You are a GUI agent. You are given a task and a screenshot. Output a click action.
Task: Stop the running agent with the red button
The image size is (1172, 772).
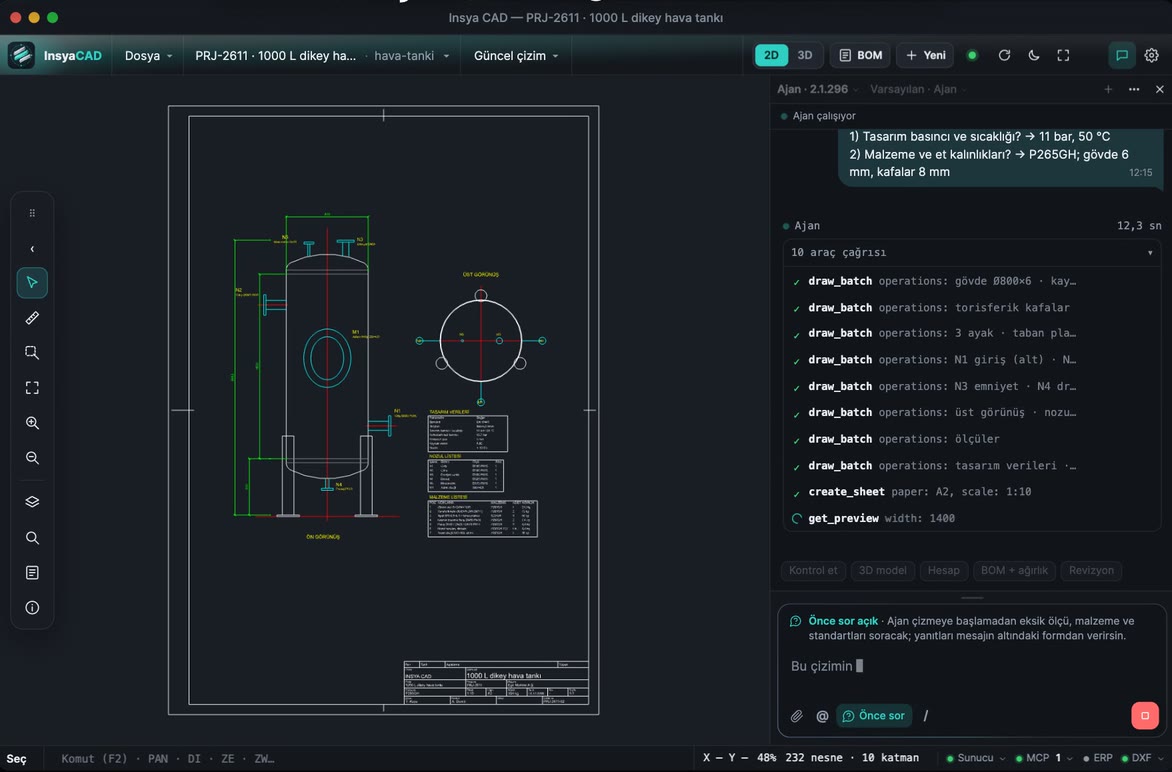tap(1144, 715)
